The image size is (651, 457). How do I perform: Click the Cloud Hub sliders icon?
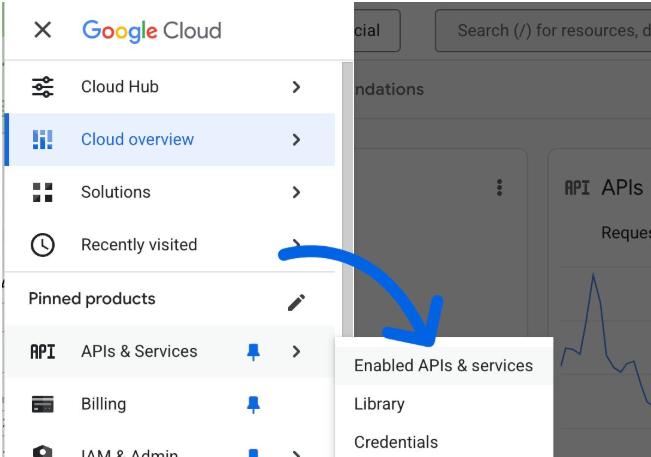pos(42,87)
